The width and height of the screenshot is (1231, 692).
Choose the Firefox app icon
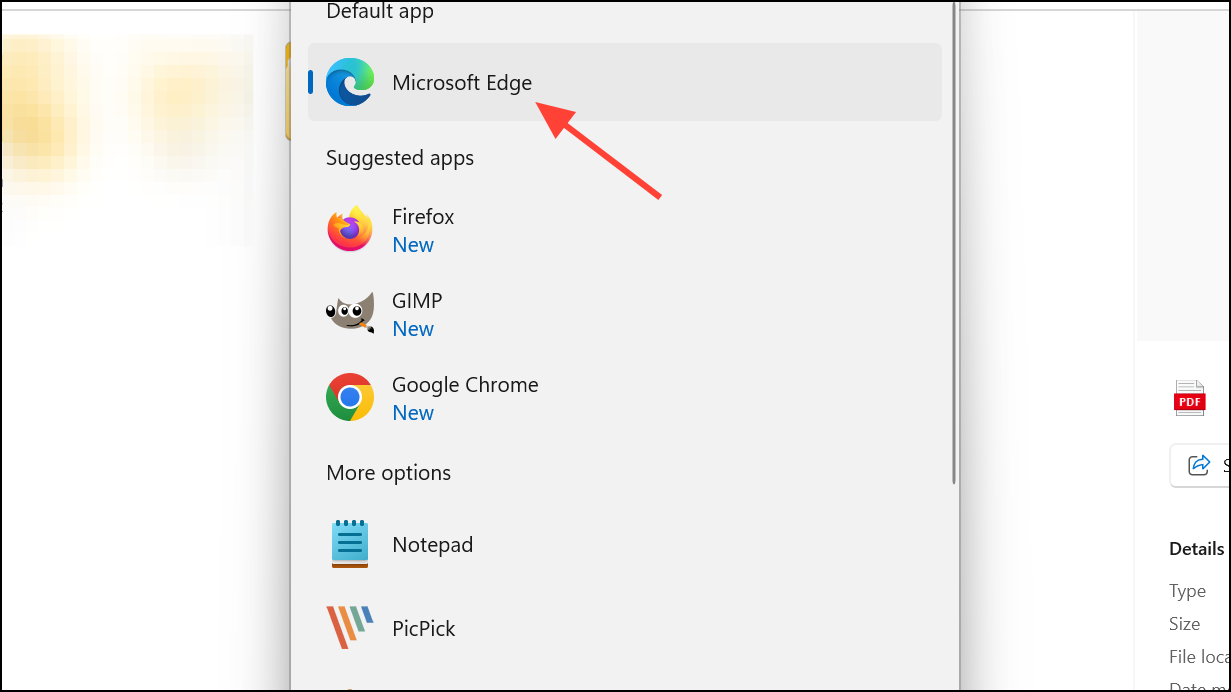click(350, 230)
